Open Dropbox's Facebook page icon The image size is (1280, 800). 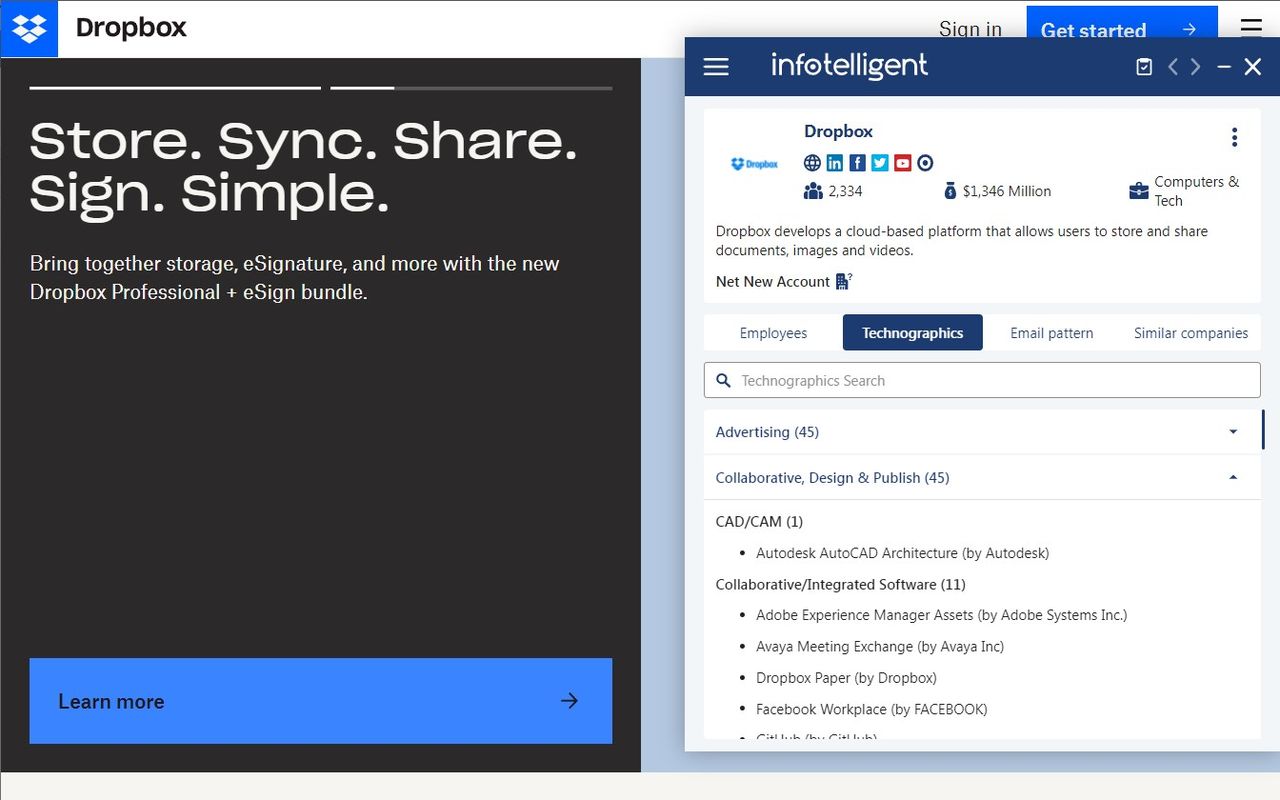click(858, 163)
